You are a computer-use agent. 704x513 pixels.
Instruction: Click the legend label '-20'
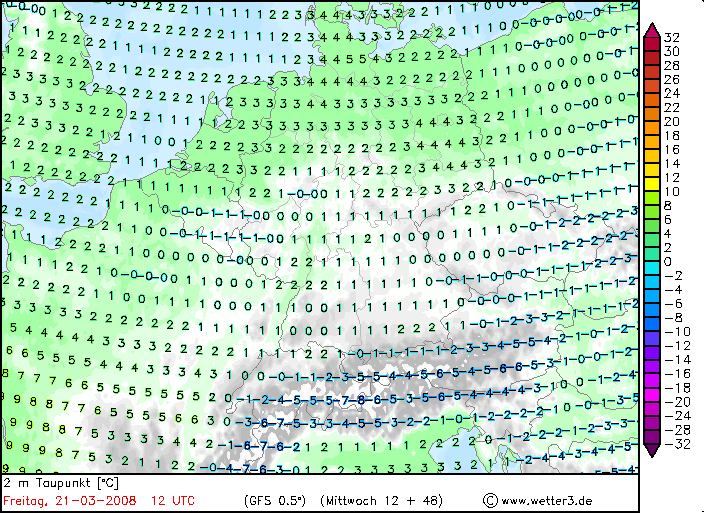pyautogui.click(x=677, y=402)
